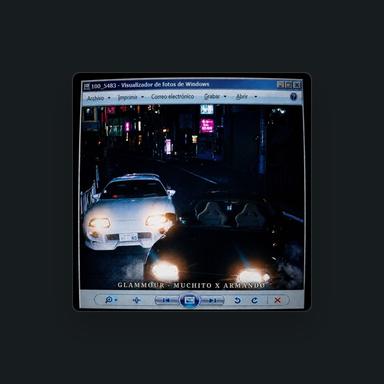Click the fit-to-window actual size icon

click(x=136, y=300)
